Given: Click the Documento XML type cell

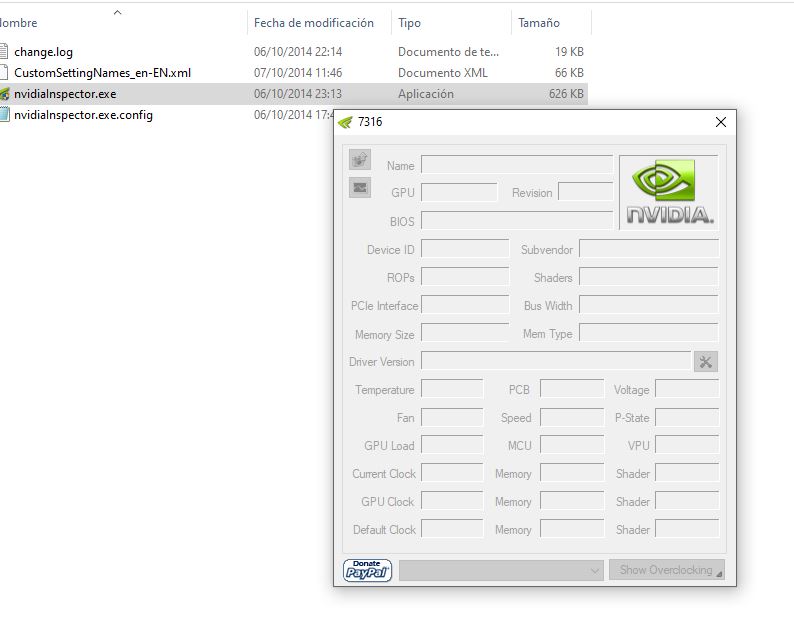Looking at the screenshot, I should (x=443, y=73).
